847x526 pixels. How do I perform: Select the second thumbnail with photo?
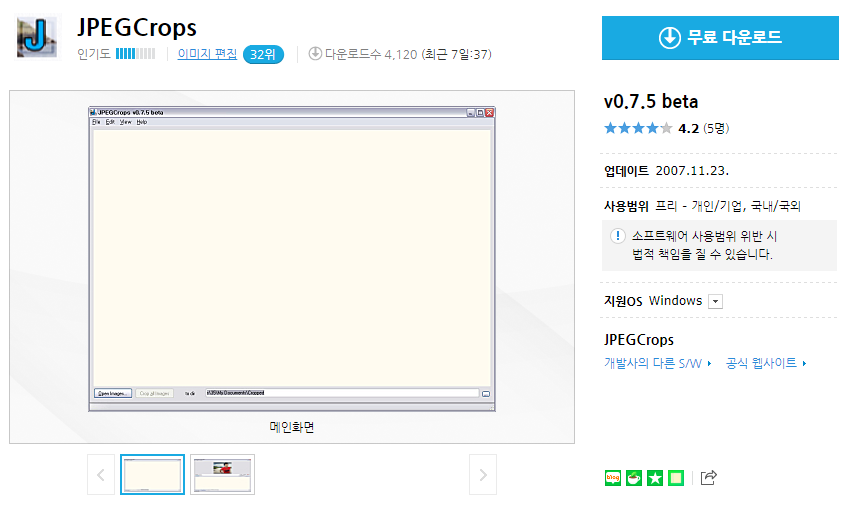tap(223, 475)
